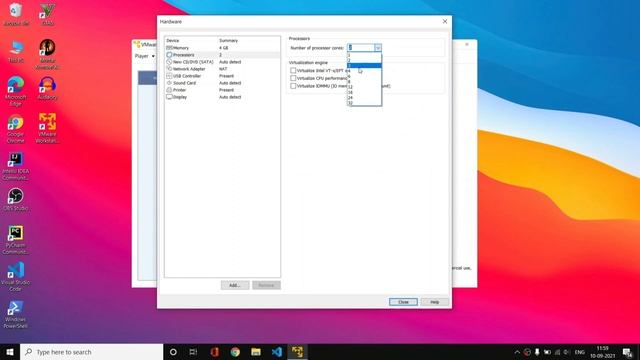Open IntelliJ IDEA desktop shortcut

(x=16, y=166)
